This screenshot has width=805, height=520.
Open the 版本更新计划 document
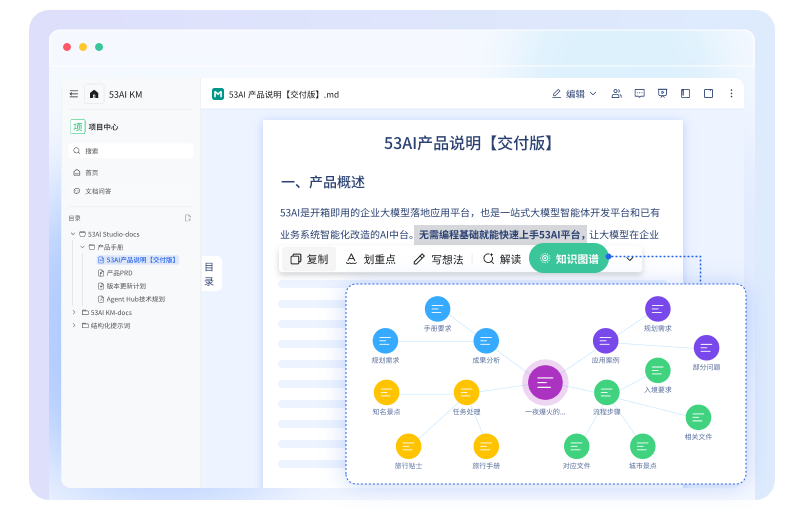click(x=122, y=286)
